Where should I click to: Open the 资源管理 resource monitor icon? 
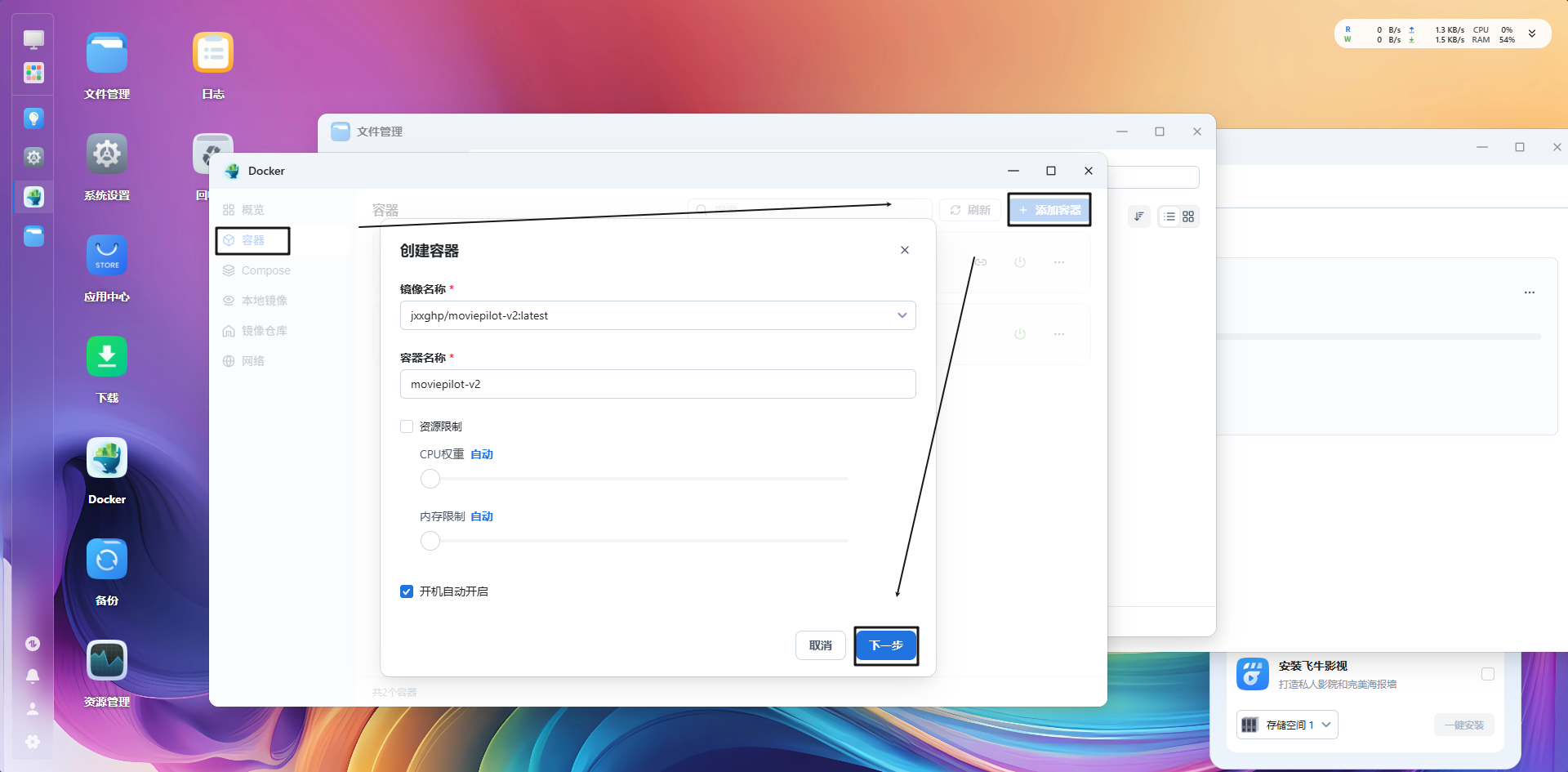coord(107,661)
